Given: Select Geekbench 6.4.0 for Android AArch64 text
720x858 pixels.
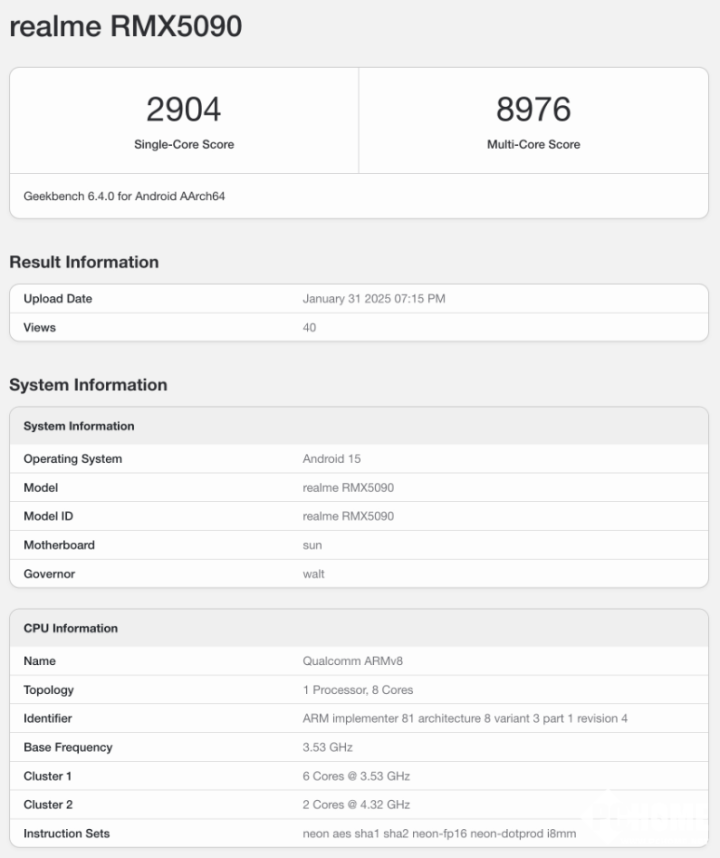Looking at the screenshot, I should point(124,196).
